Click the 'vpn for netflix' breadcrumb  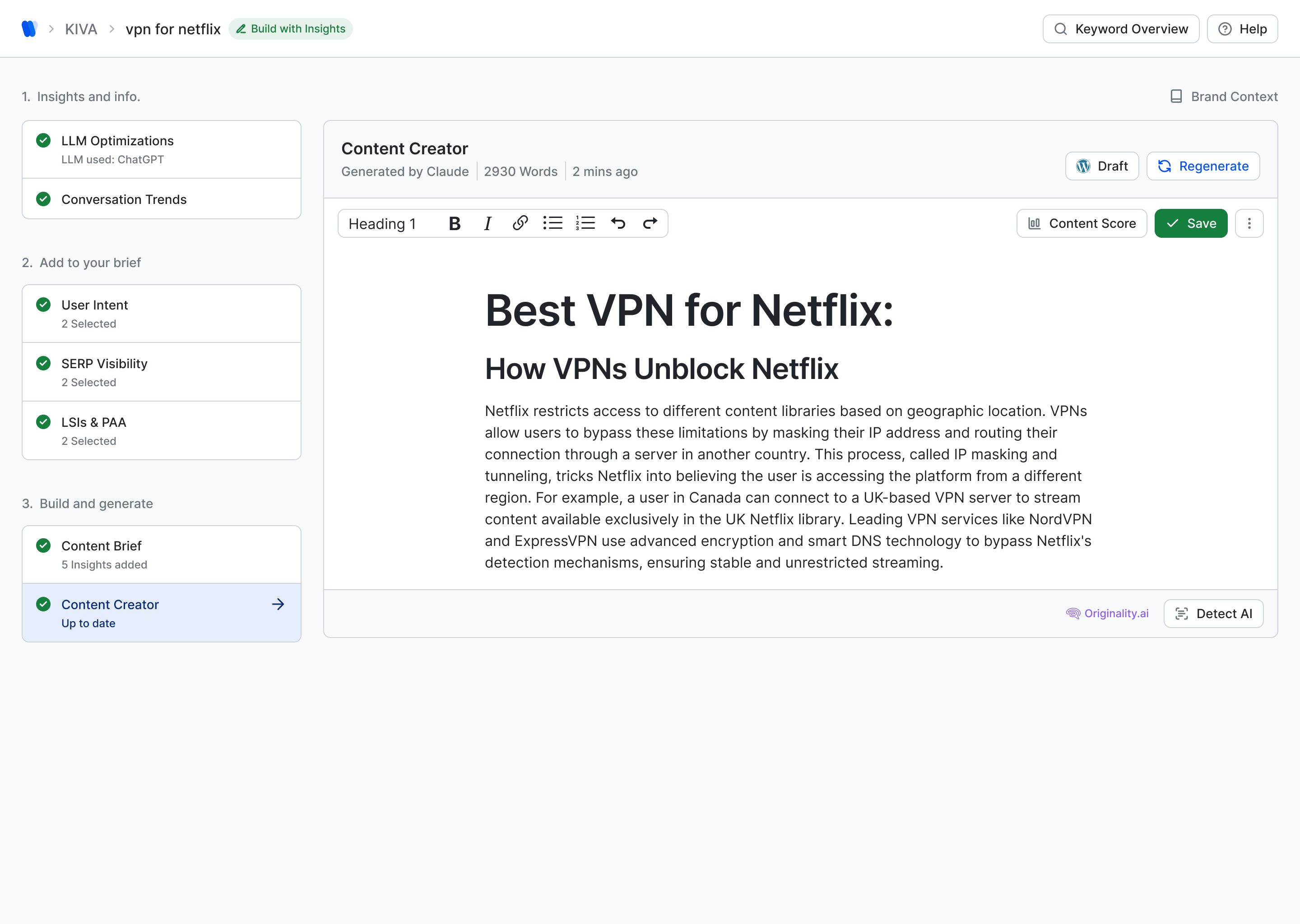pyautogui.click(x=173, y=29)
